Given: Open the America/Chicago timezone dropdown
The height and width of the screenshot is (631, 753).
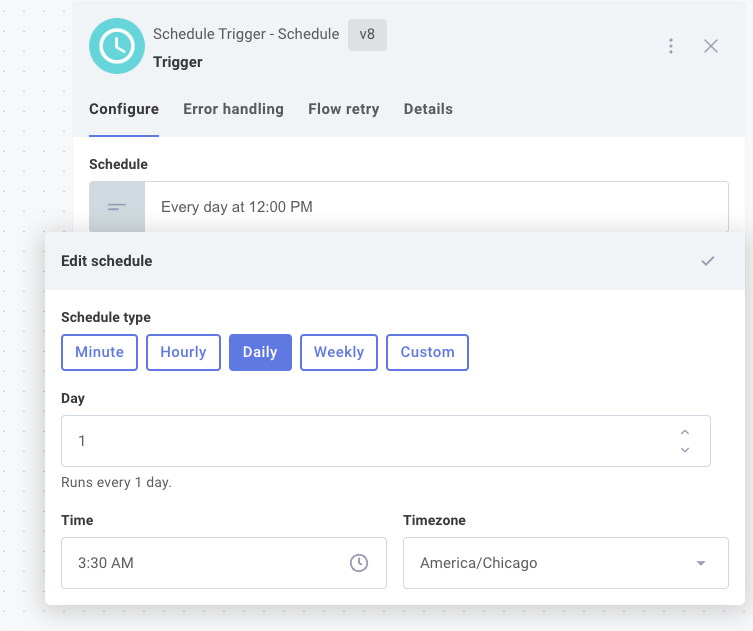Looking at the screenshot, I should coord(566,563).
